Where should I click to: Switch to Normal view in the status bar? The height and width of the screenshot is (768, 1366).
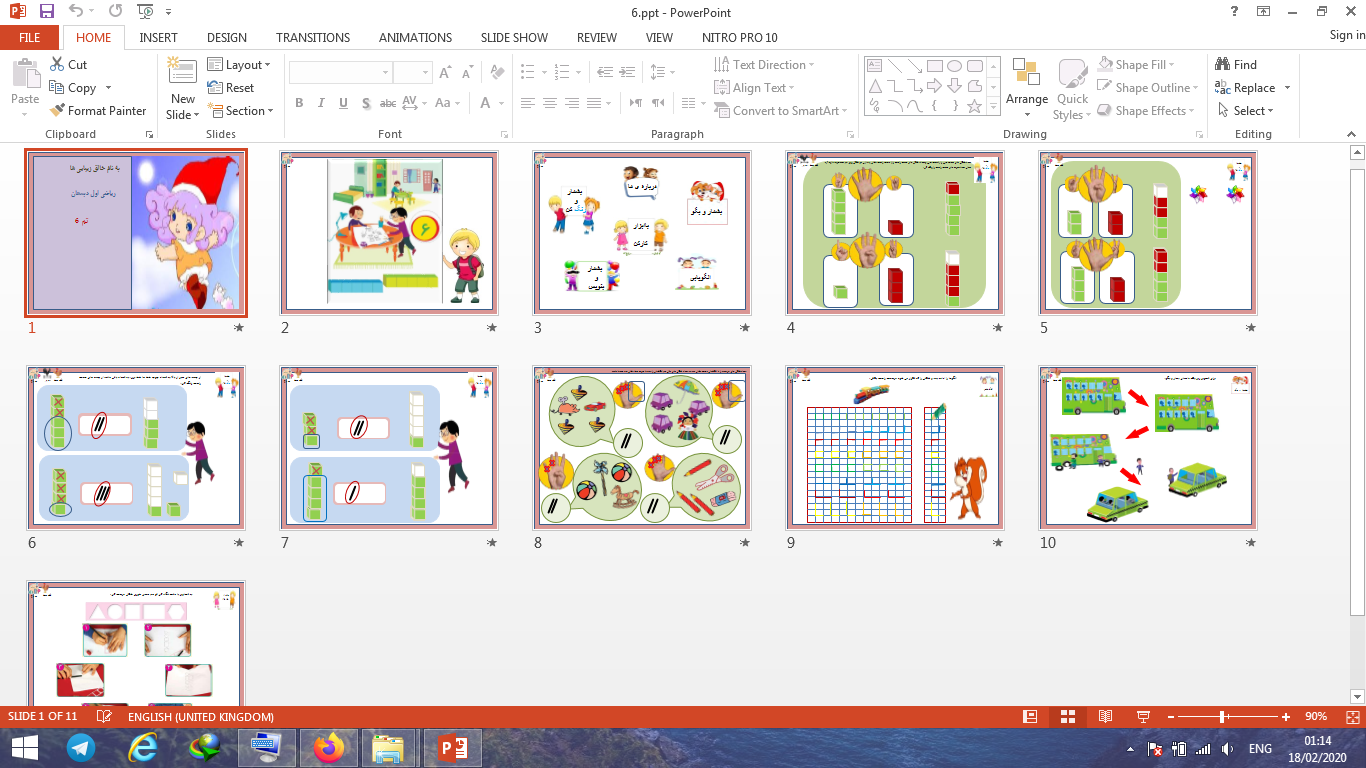1030,717
